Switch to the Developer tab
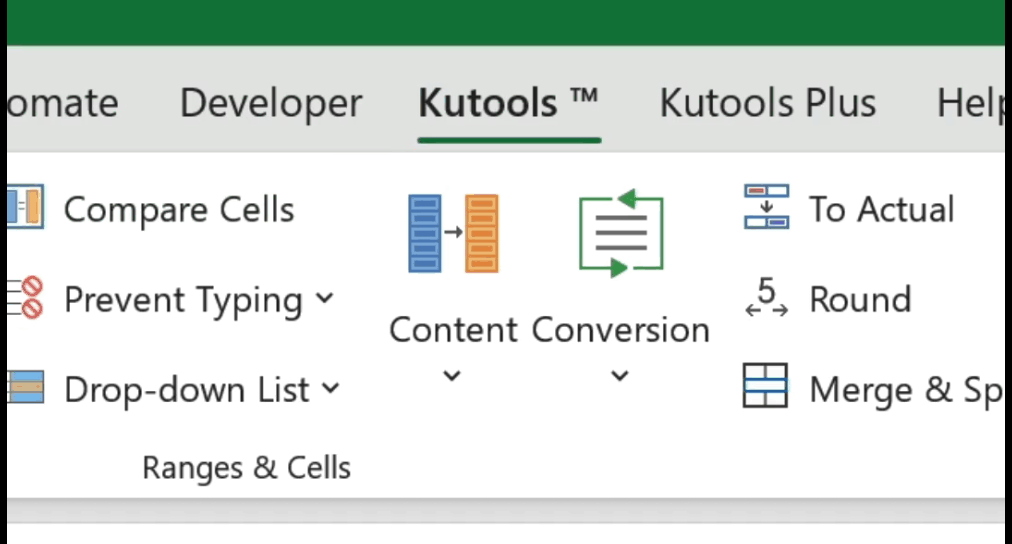 tap(271, 103)
